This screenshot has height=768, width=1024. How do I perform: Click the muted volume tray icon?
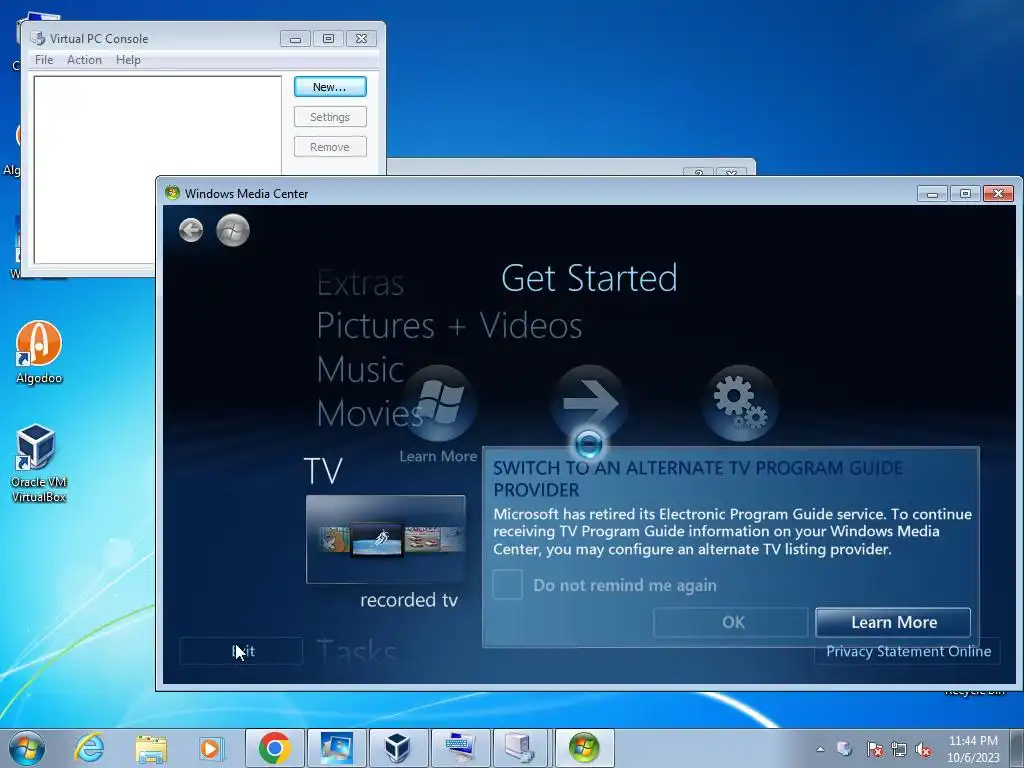(x=923, y=749)
